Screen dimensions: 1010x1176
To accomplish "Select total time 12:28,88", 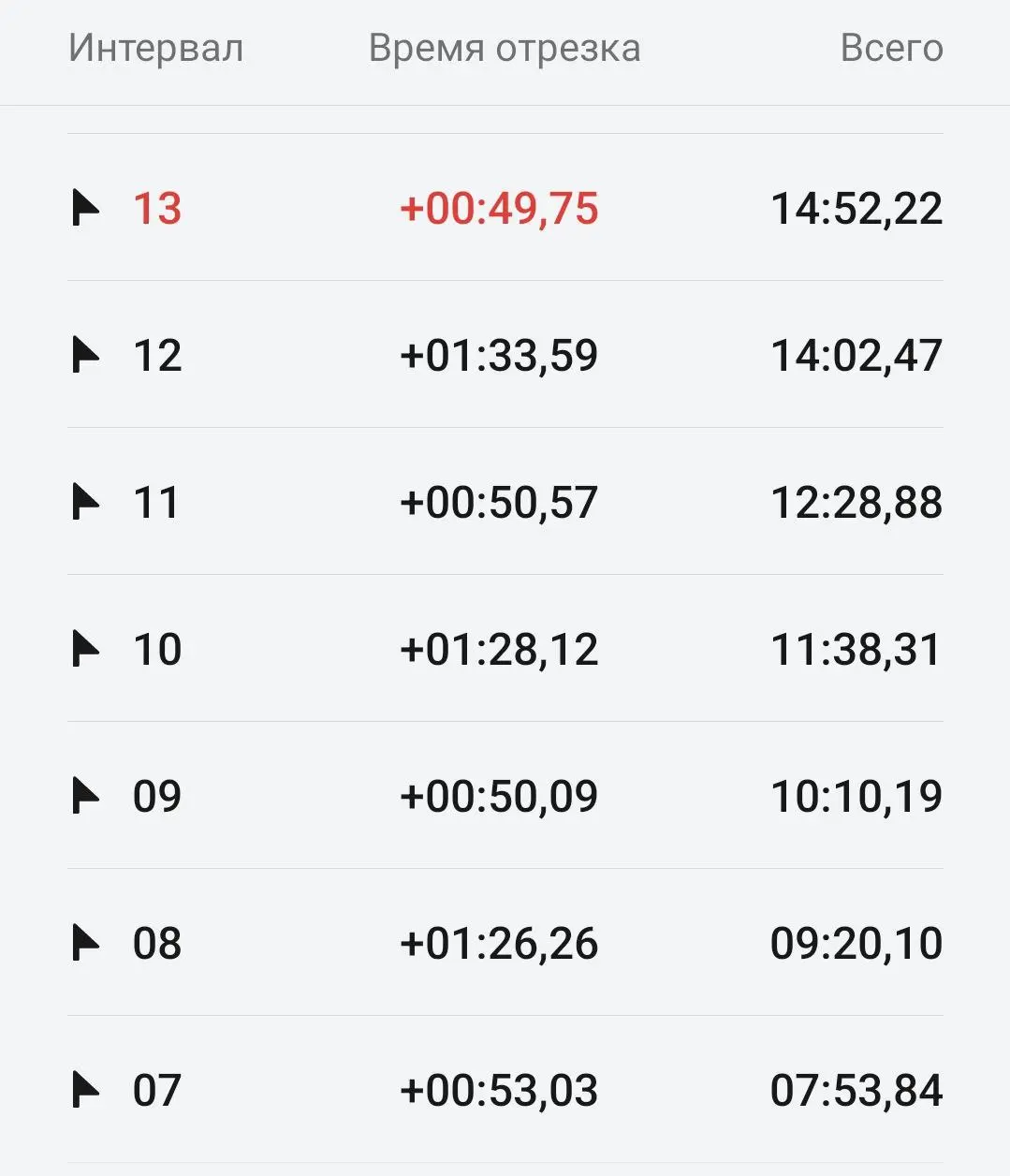I will tap(856, 502).
